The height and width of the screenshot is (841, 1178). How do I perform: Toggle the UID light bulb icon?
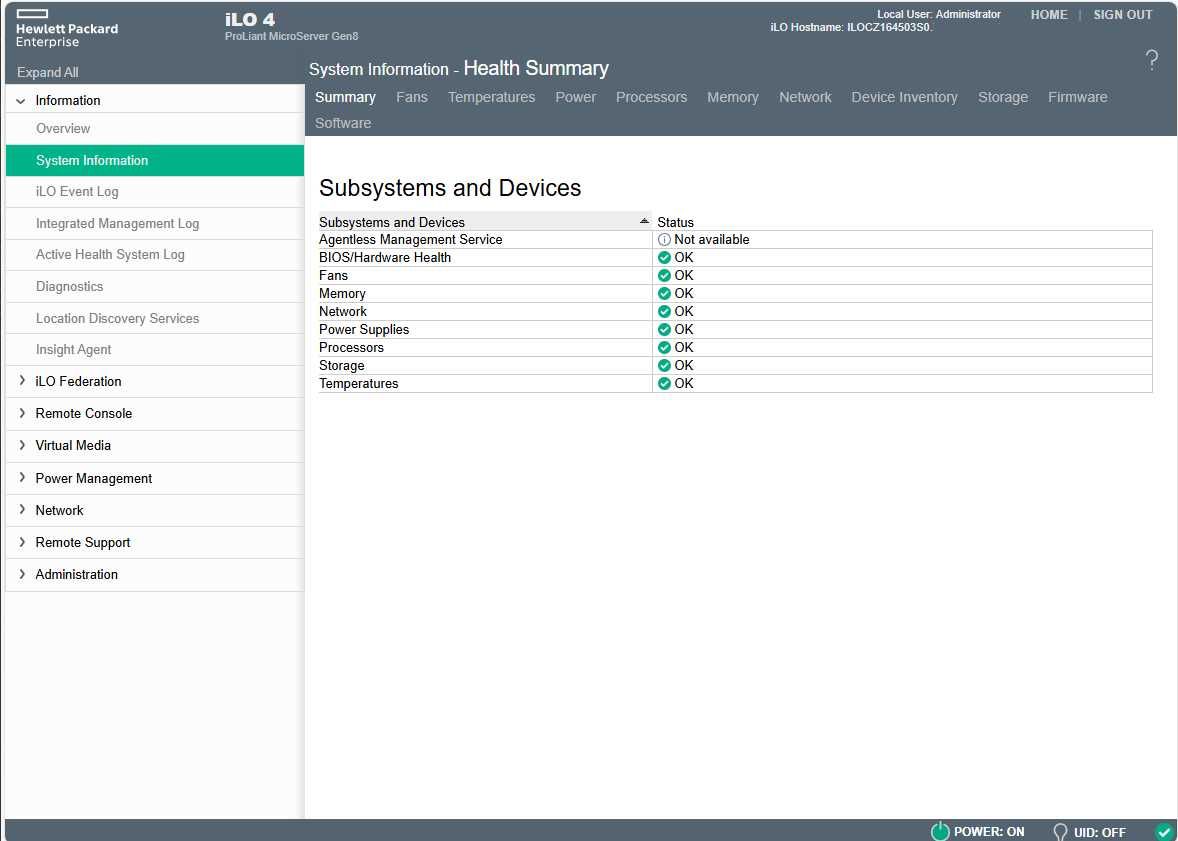pyautogui.click(x=1060, y=831)
